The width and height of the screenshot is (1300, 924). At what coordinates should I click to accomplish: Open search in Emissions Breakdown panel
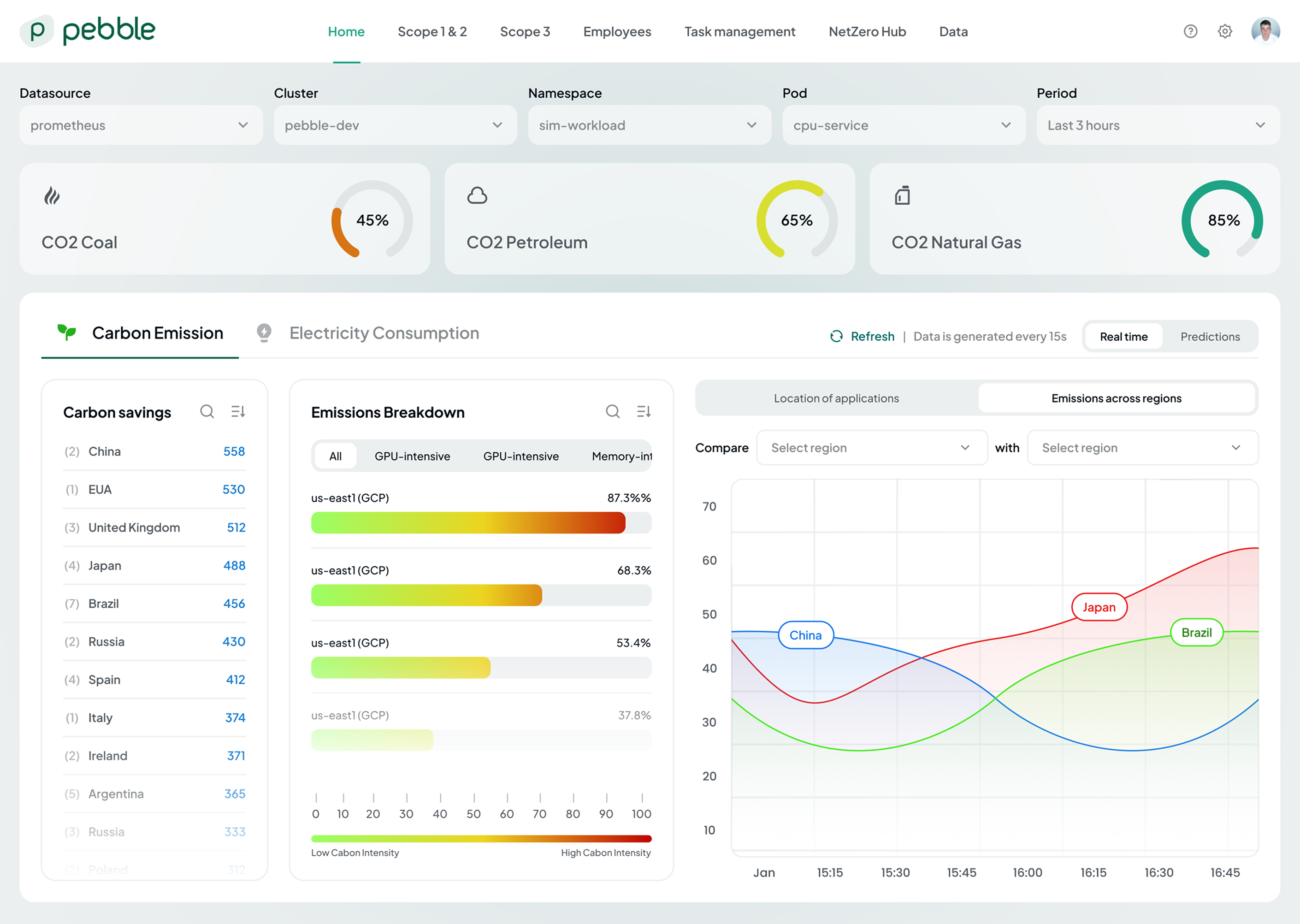[613, 411]
